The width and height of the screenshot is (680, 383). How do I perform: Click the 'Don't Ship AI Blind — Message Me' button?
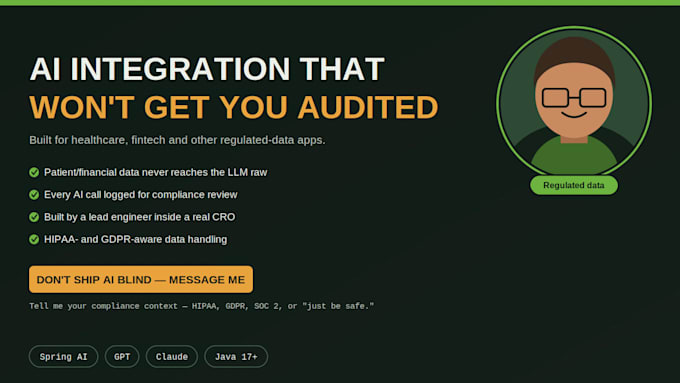(141, 279)
